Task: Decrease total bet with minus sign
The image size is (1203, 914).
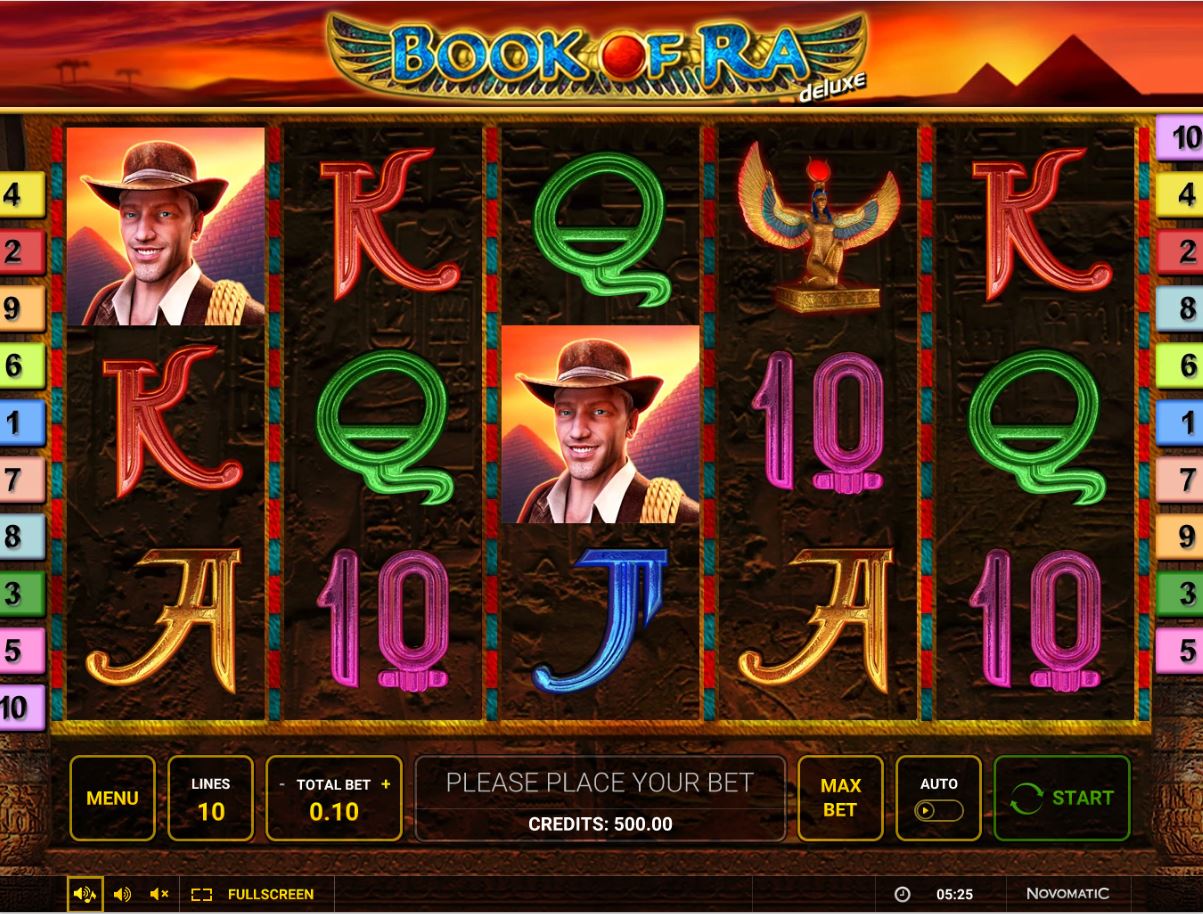Action: click(282, 785)
